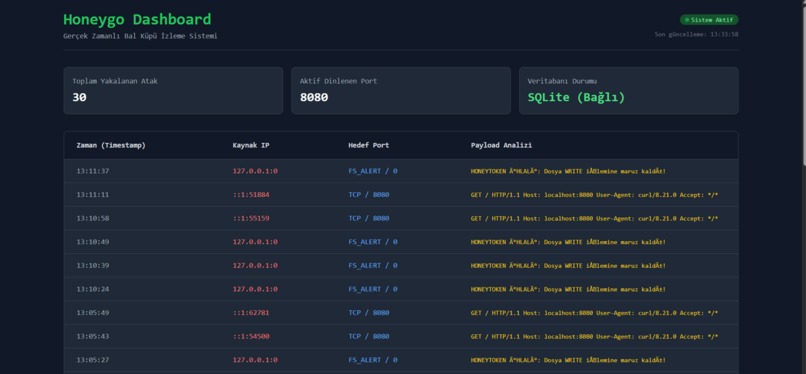Image resolution: width=806 pixels, height=374 pixels.
Task: Click the SQLite (Bağlı) status value
Action: pos(576,97)
